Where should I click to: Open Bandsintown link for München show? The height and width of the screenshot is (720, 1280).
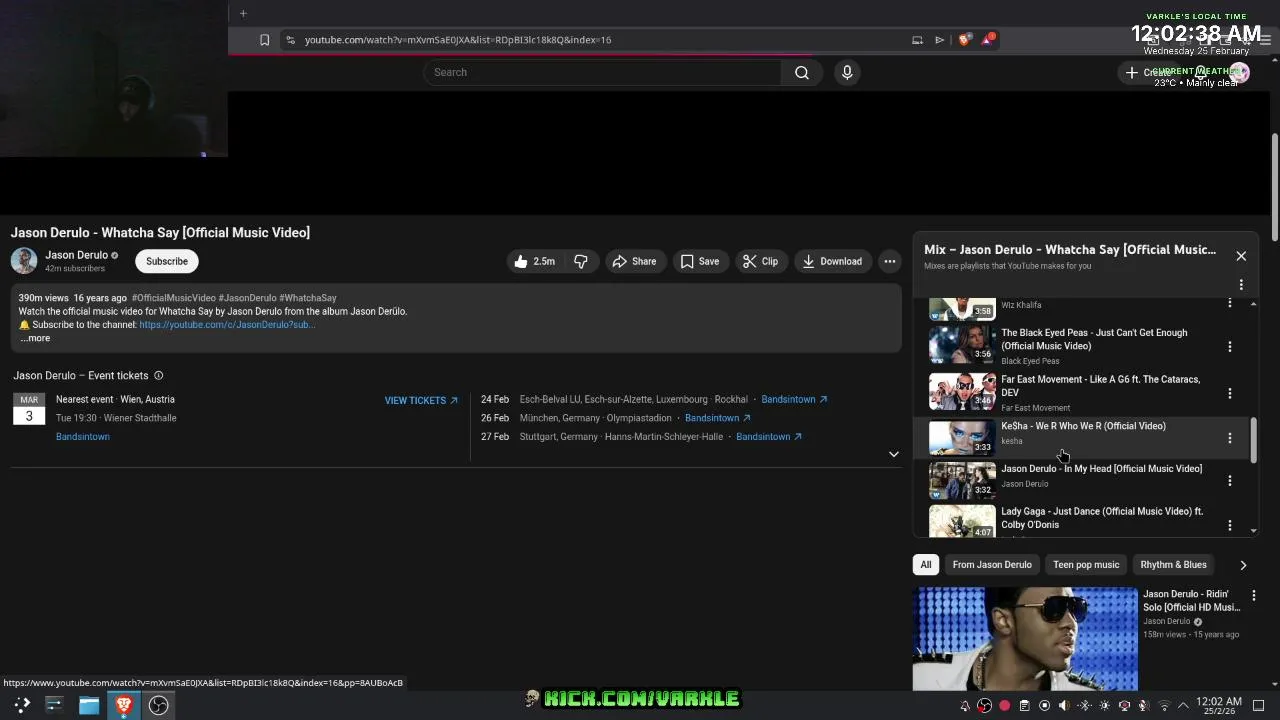pyautogui.click(x=717, y=418)
